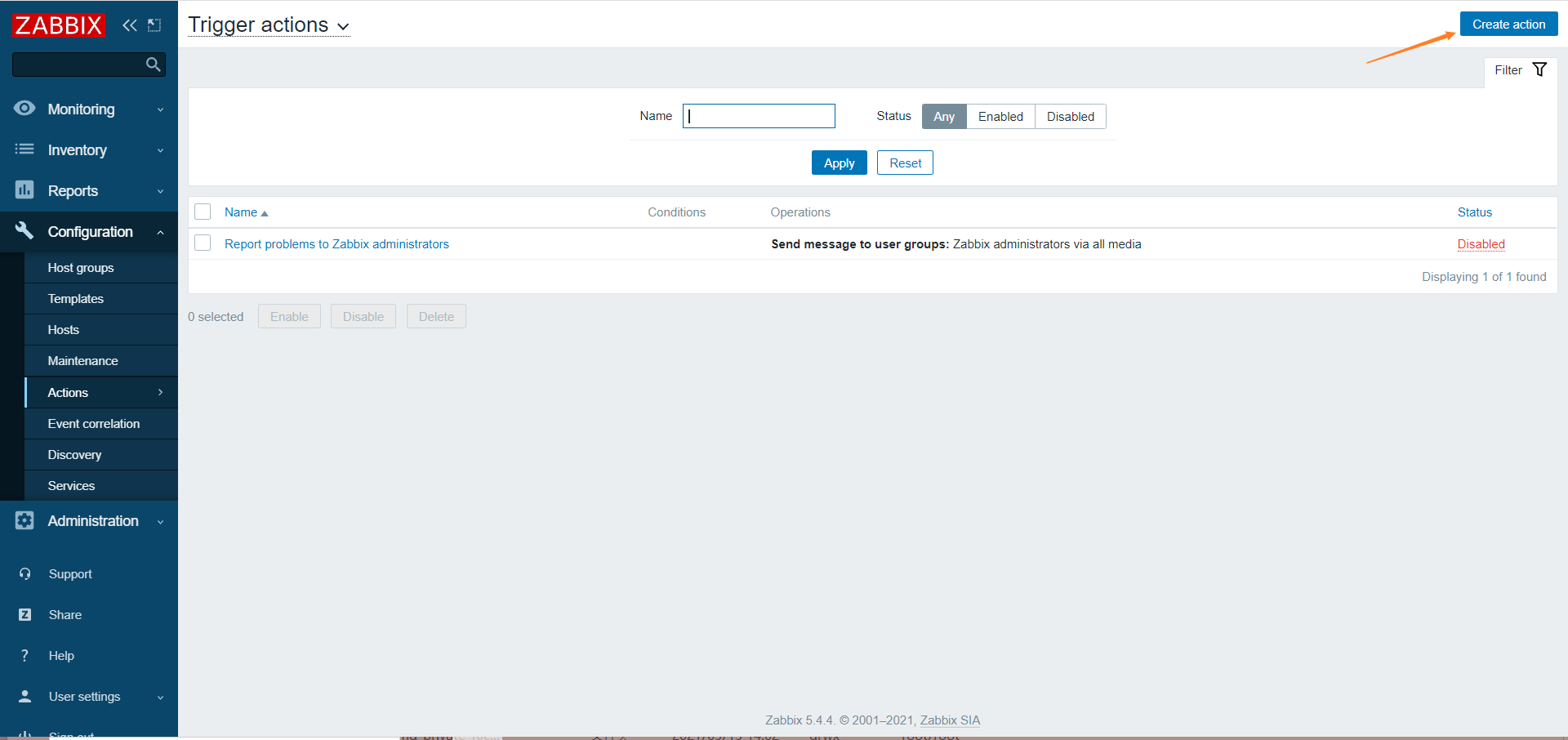Open the Share link

(x=65, y=615)
